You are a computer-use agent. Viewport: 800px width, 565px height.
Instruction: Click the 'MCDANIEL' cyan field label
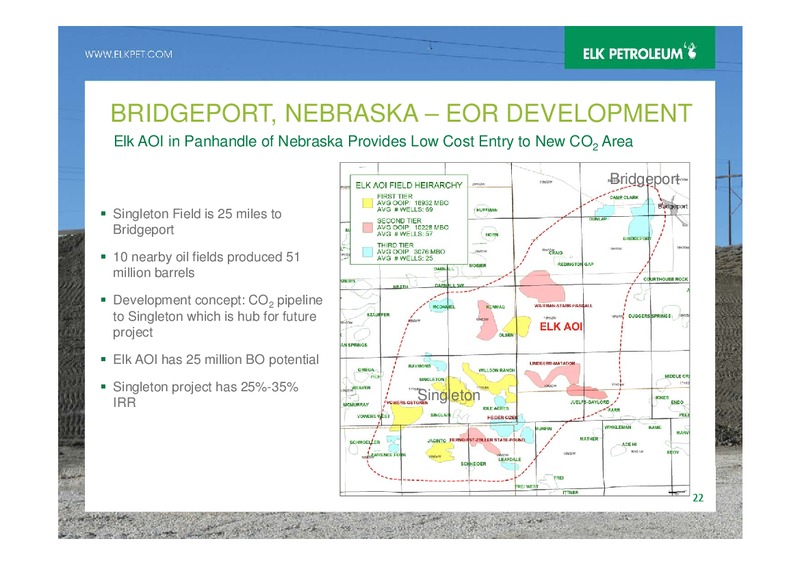444,307
